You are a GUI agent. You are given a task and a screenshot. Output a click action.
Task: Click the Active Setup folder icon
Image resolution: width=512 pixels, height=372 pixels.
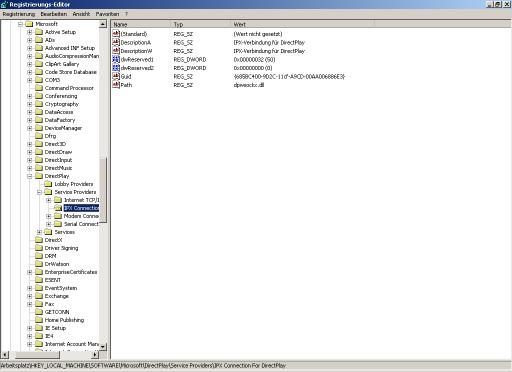(x=39, y=32)
